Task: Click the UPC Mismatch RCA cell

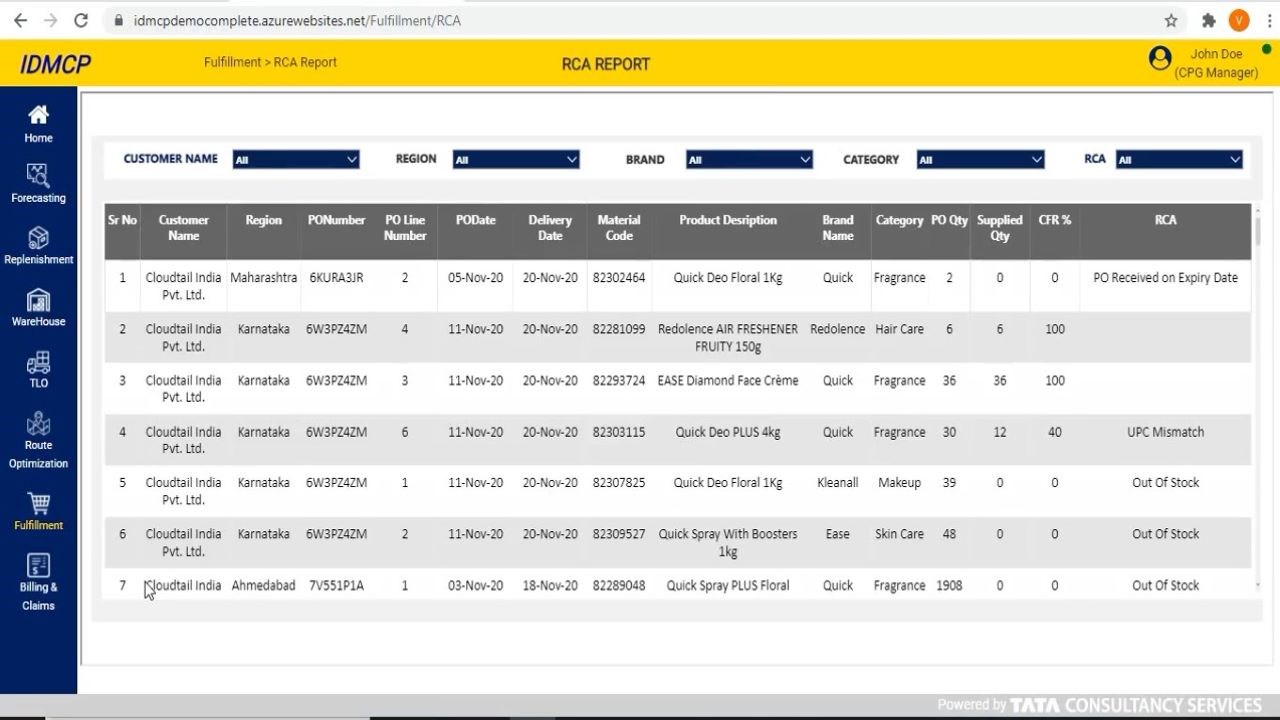Action: point(1166,432)
